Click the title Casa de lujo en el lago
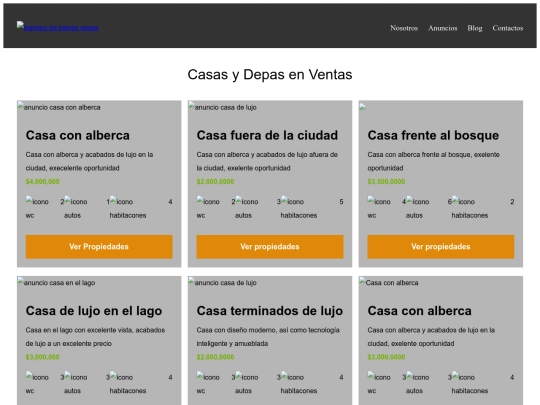 point(94,311)
